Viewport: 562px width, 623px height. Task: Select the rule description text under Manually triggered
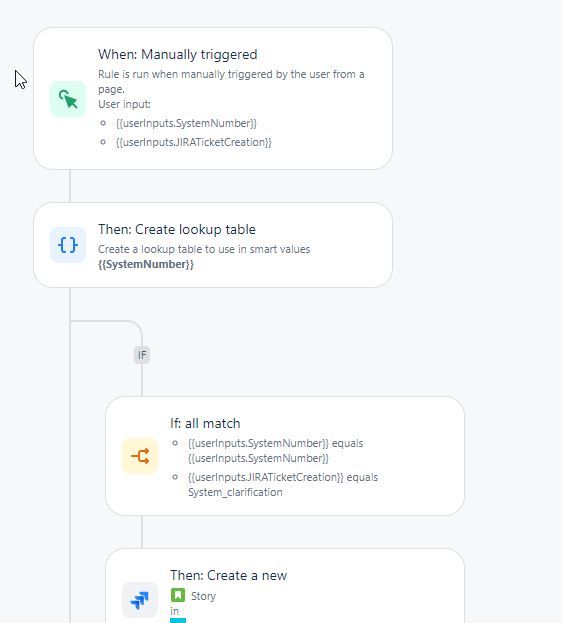(x=231, y=81)
